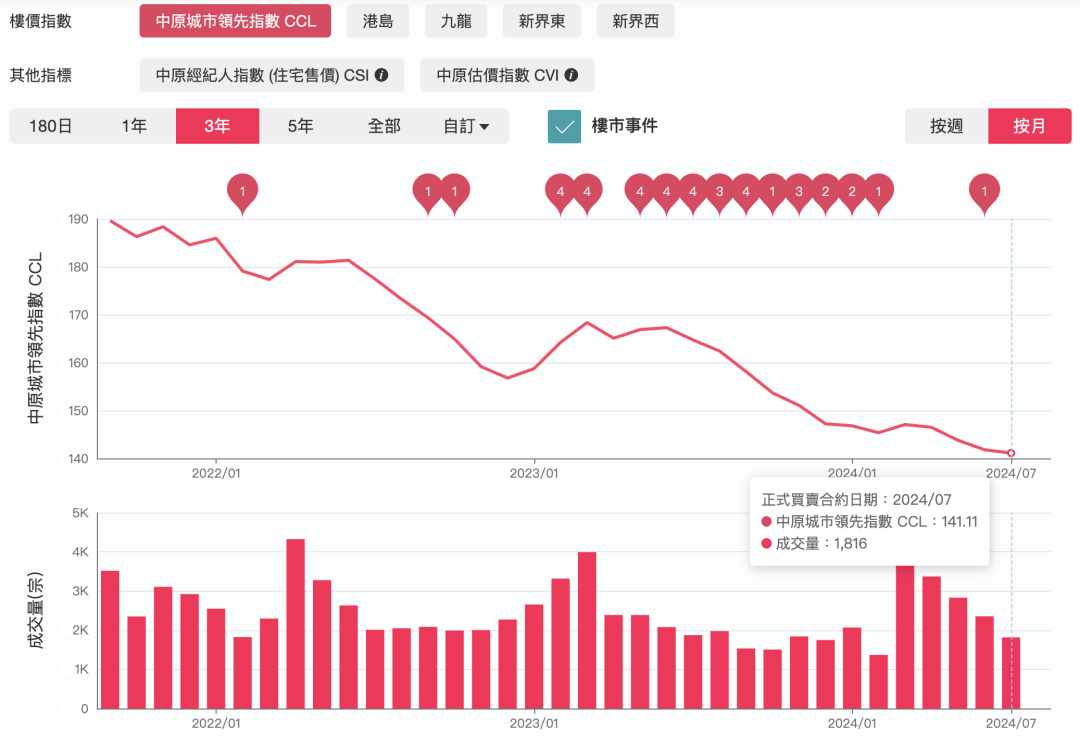1080x746 pixels.
Task: Open the rightmost event marker near 2024/06
Action: tap(984, 193)
